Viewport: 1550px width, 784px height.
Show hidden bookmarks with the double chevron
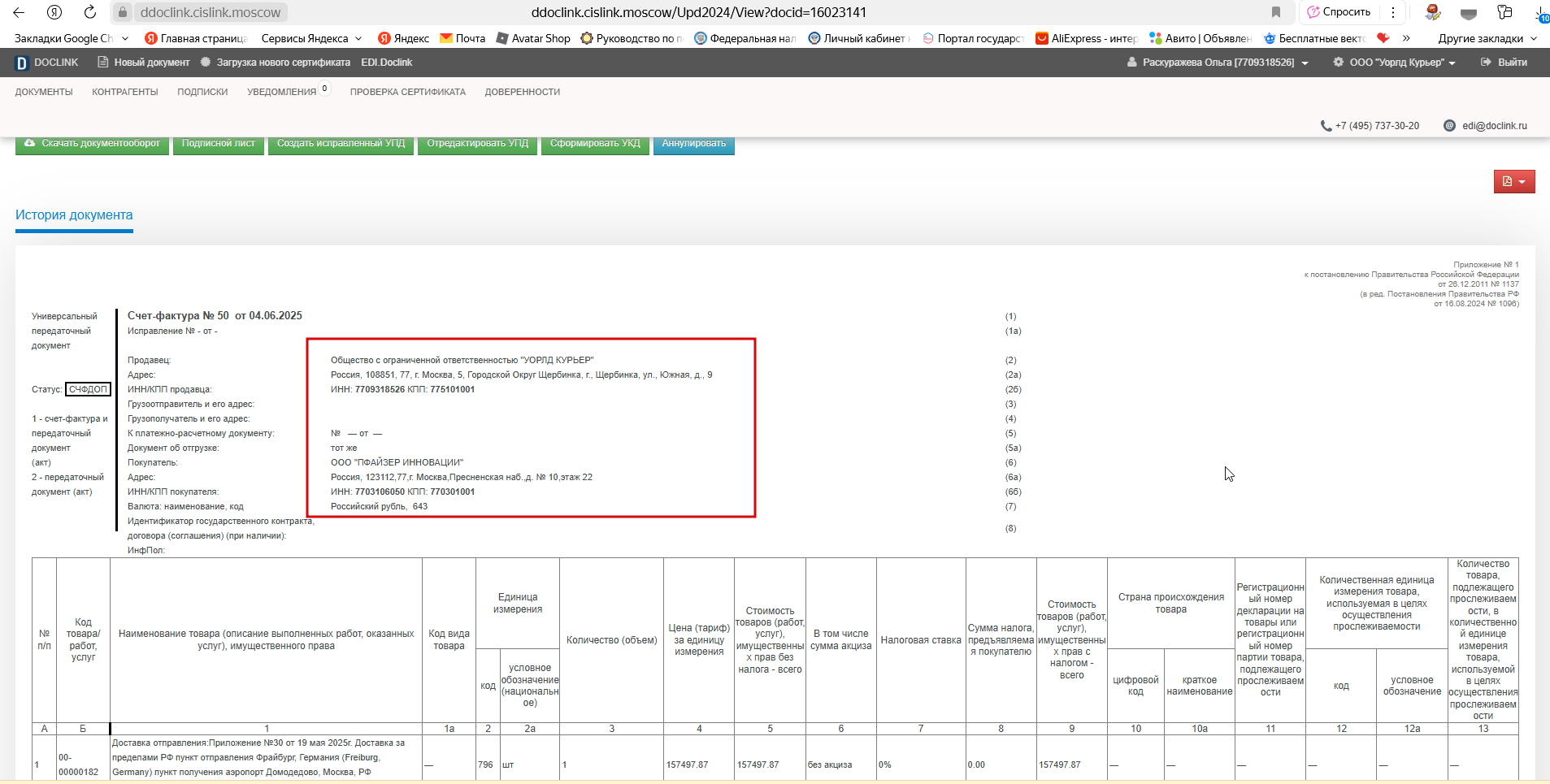(1406, 38)
